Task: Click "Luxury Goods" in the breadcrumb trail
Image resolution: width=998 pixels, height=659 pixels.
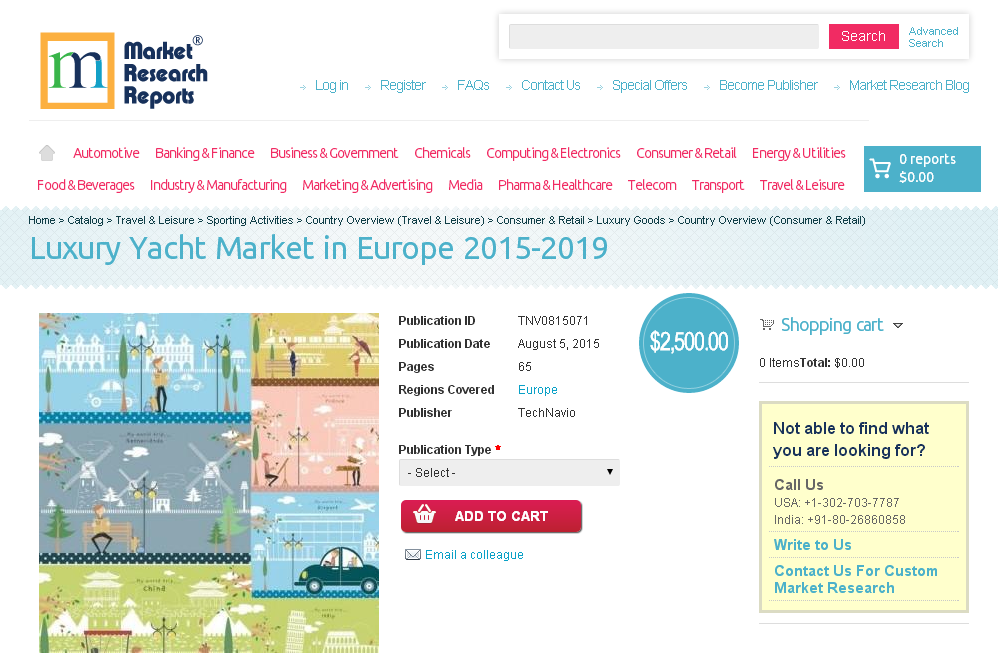Action: (630, 220)
